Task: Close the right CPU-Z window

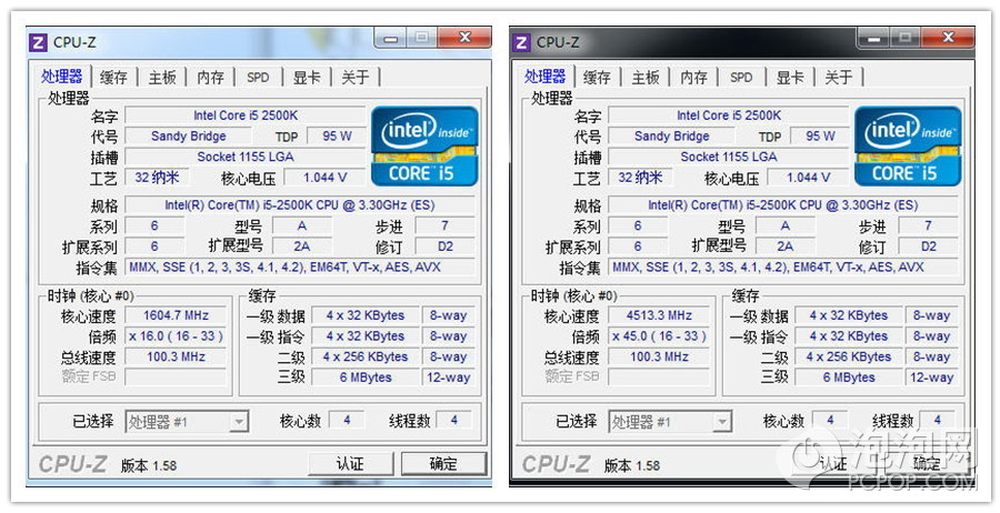Action: (947, 38)
